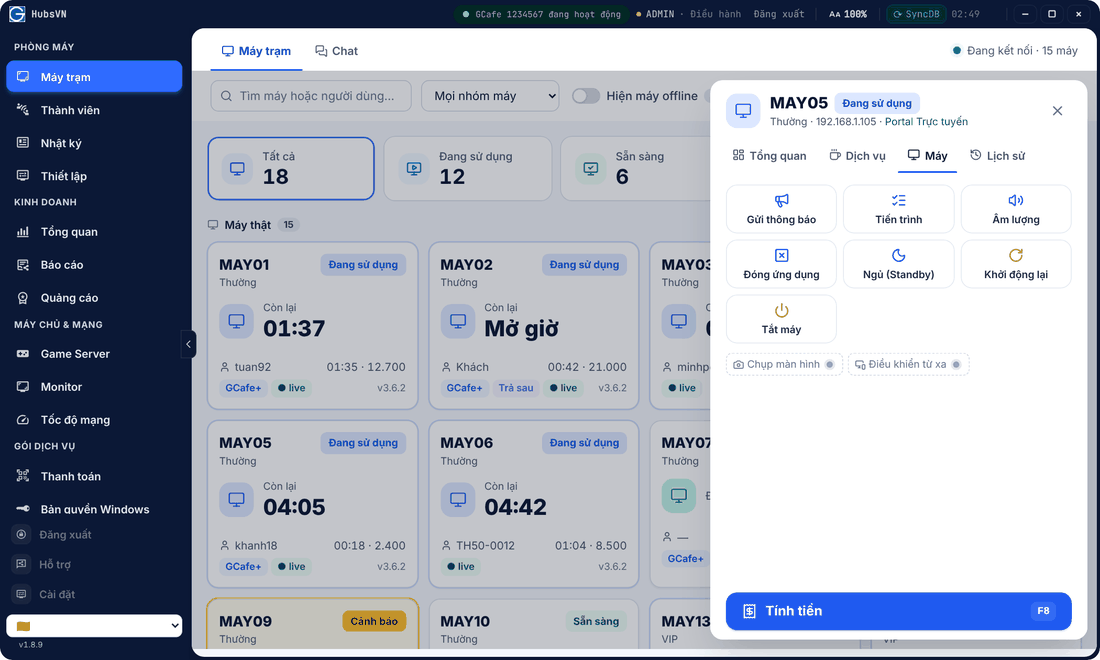The height and width of the screenshot is (660, 1100).
Task: Switch to the Chat tab
Action: pyautogui.click(x=337, y=50)
